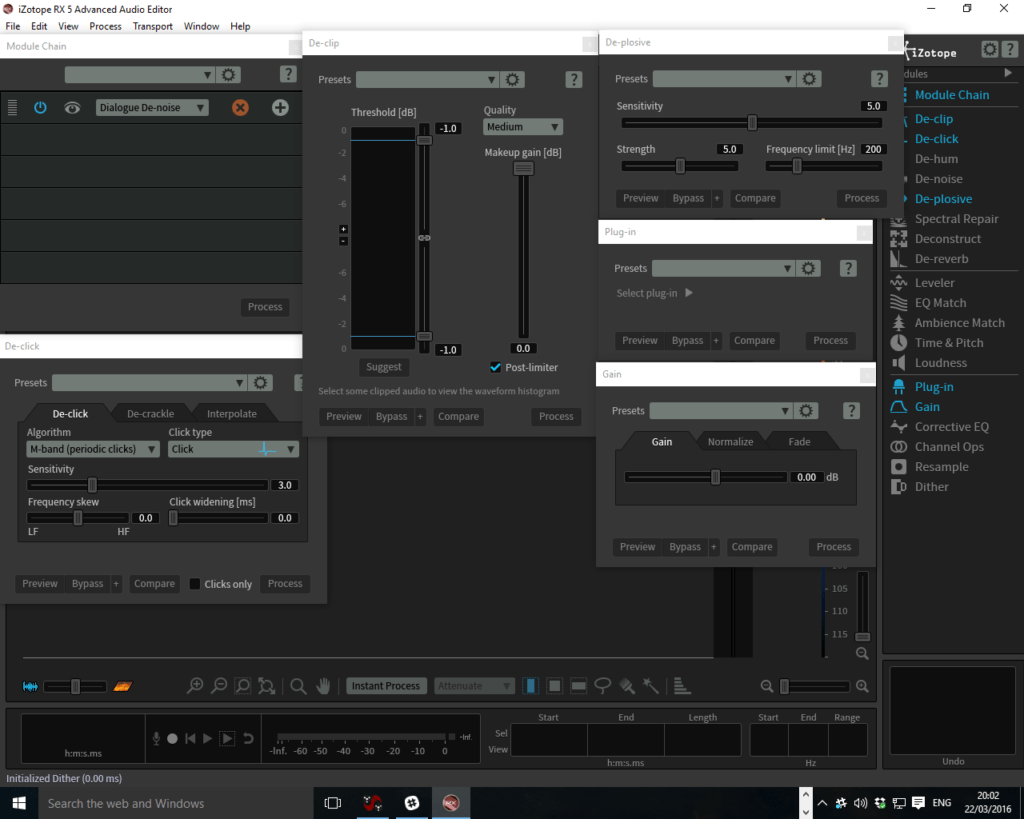
Task: Remove the Dialogue De-noise chain step
Action: tap(240, 107)
